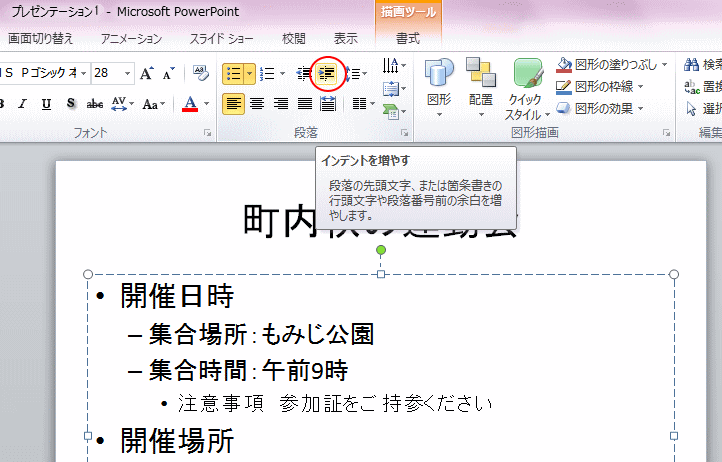Open the bullet style dropdown arrow
This screenshot has height=462, width=722.
coord(250,74)
